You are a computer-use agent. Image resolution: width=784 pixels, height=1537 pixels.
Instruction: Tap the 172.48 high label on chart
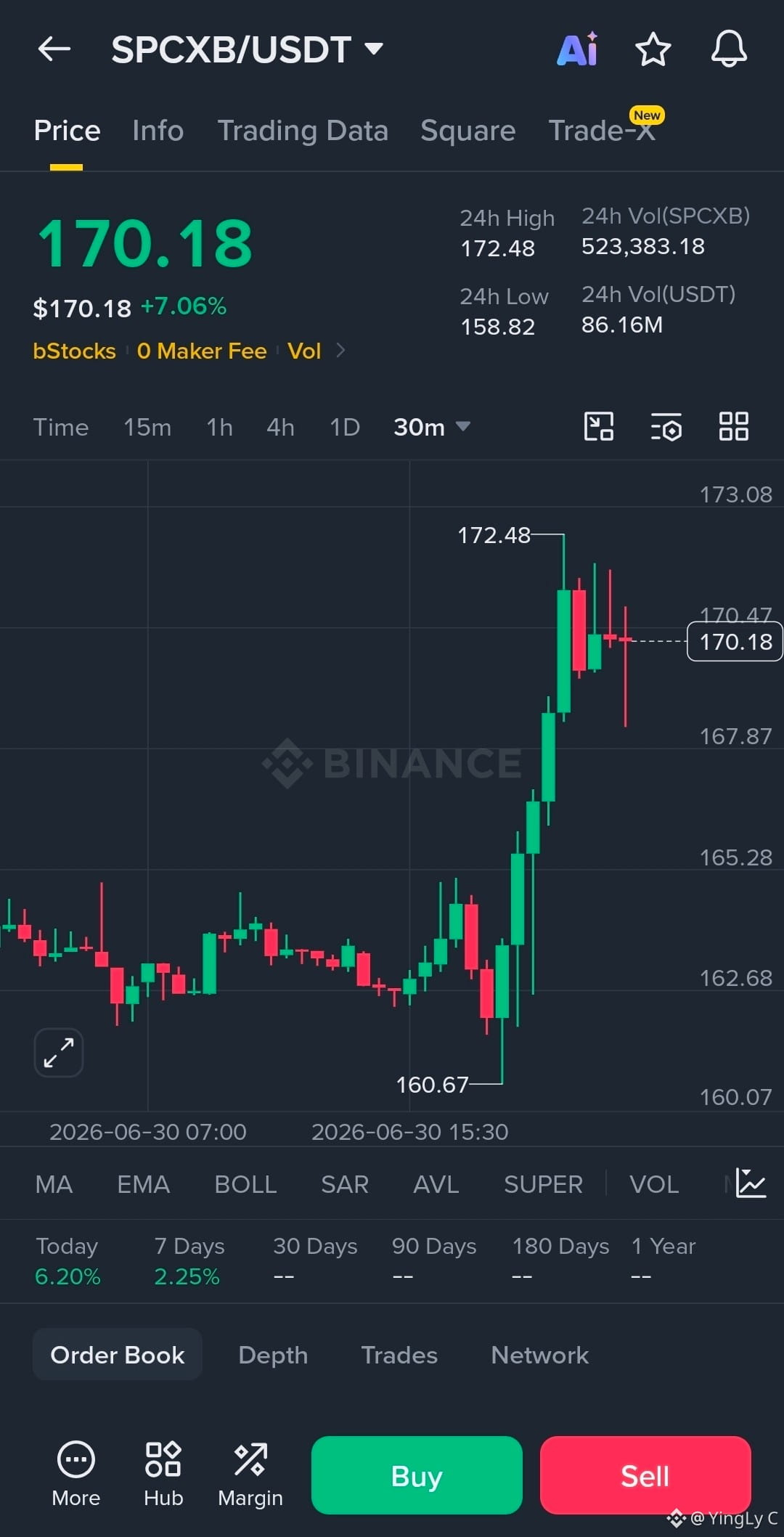pyautogui.click(x=494, y=536)
